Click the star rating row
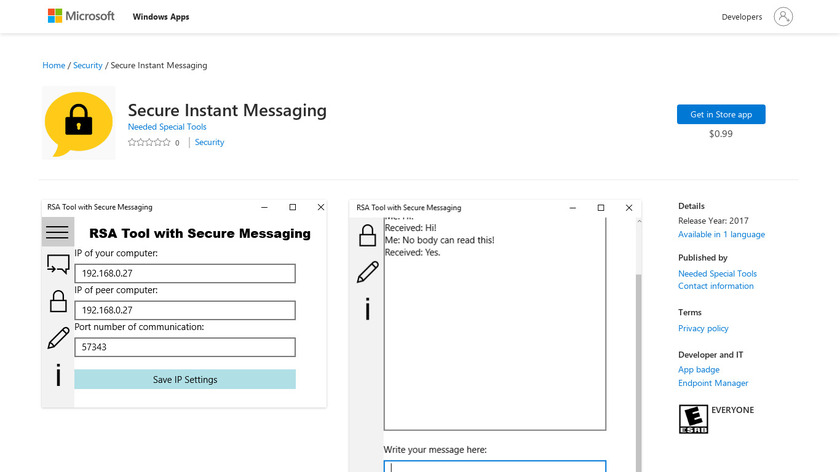 (x=149, y=142)
